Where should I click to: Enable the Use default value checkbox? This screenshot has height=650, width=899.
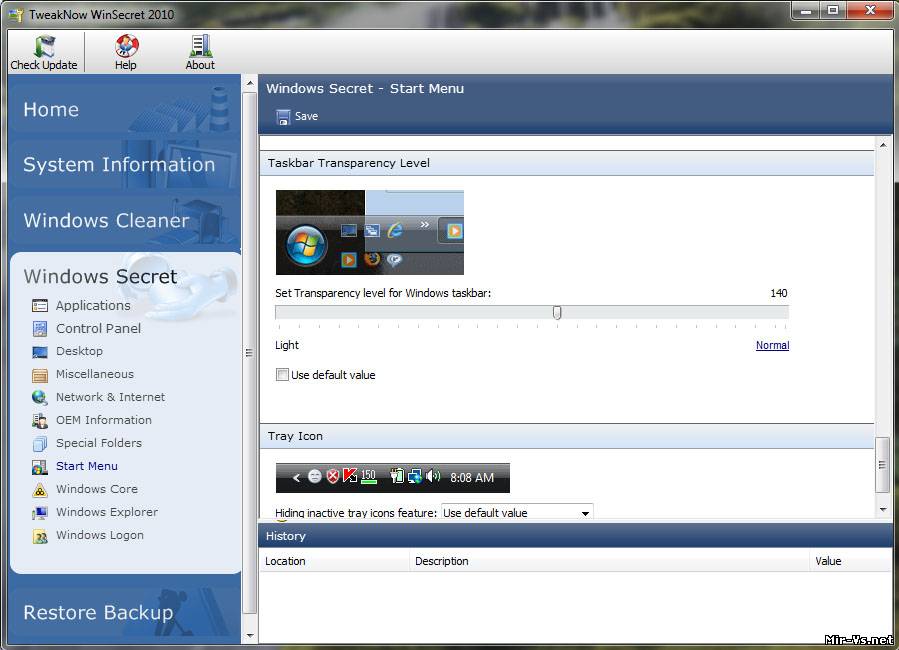(282, 375)
